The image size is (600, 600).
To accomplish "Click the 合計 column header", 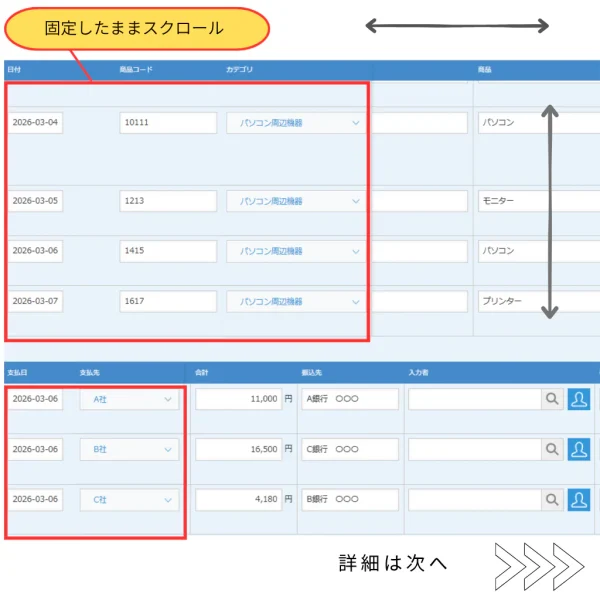I will point(202,373).
